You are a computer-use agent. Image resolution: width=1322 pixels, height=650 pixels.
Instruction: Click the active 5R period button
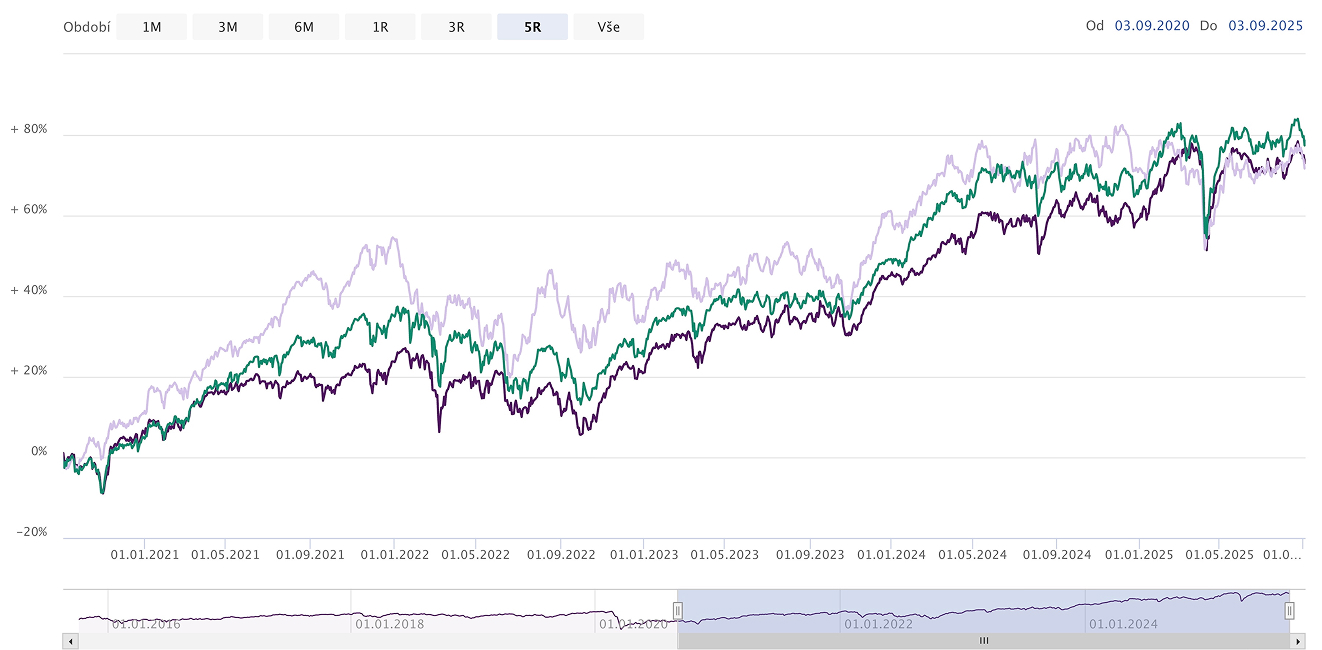[532, 27]
